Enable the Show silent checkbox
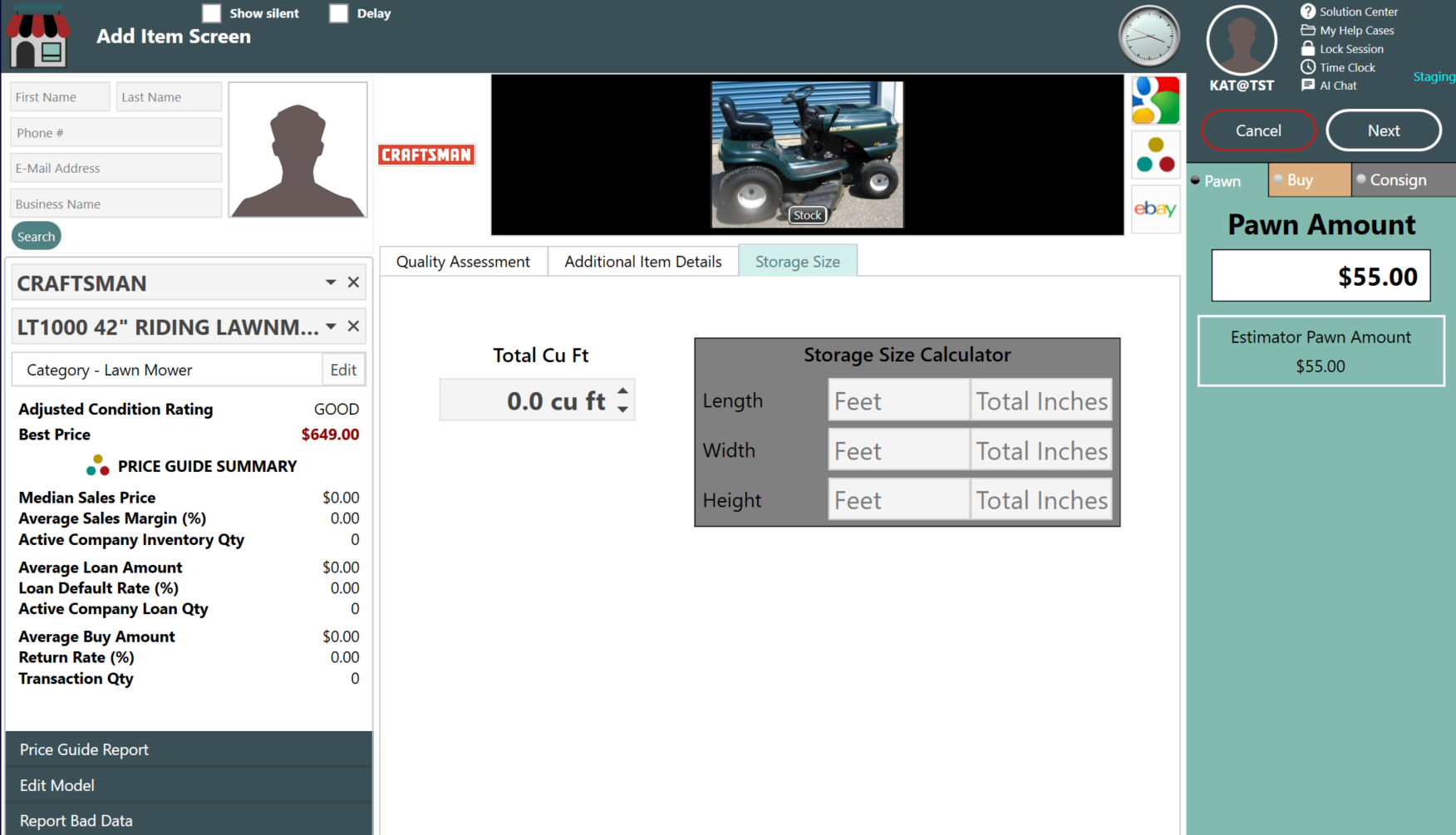The height and width of the screenshot is (835, 1456). [212, 13]
